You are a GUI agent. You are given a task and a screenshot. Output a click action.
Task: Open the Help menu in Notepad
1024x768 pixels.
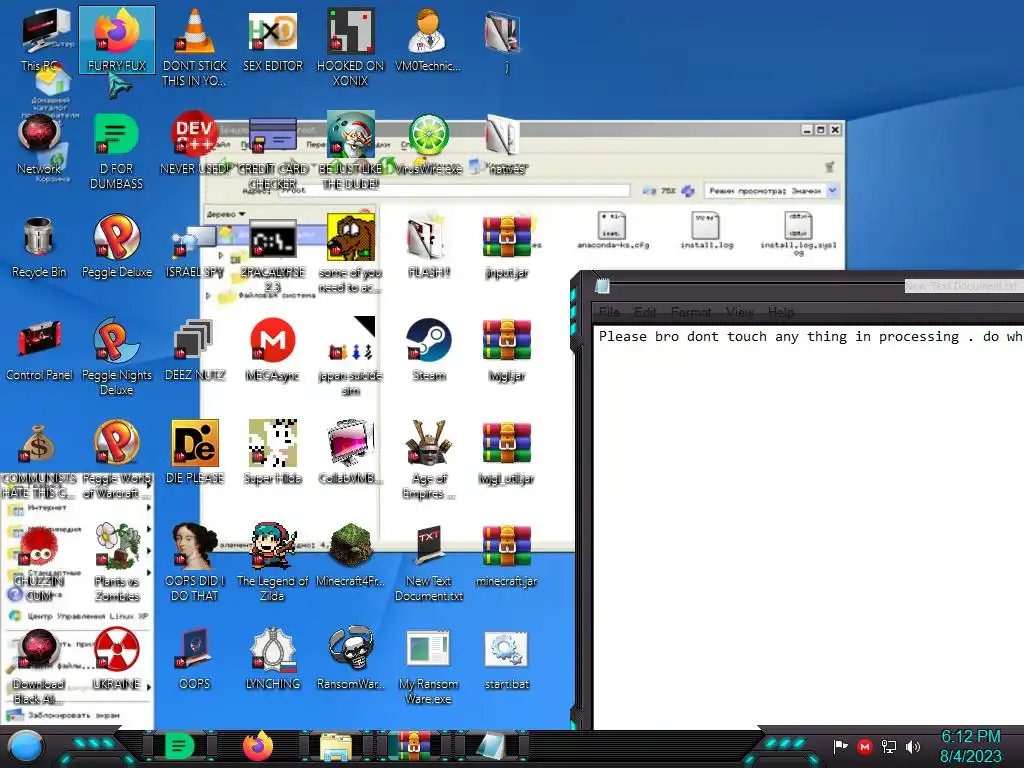781,312
